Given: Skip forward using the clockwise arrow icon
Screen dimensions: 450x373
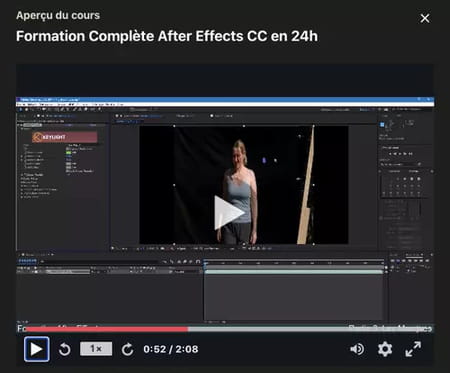Looking at the screenshot, I should [x=127, y=349].
